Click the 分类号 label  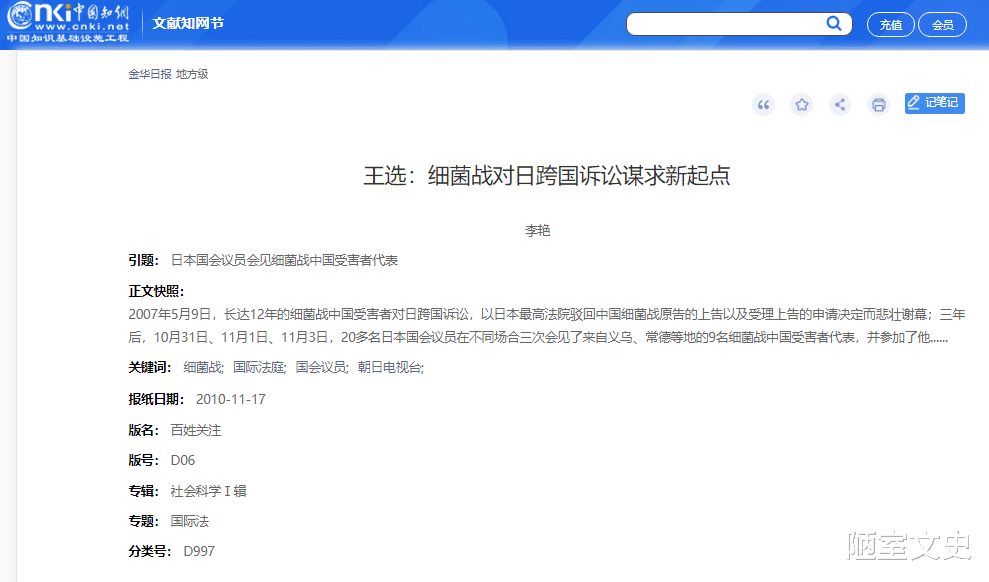[149, 551]
